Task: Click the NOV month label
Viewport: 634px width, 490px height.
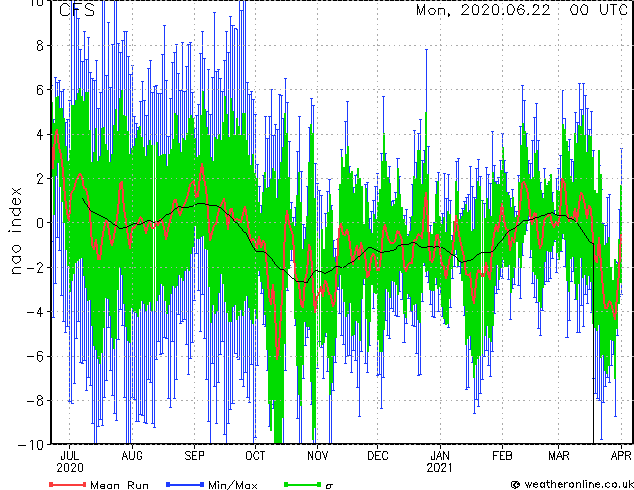Action: click(x=318, y=456)
